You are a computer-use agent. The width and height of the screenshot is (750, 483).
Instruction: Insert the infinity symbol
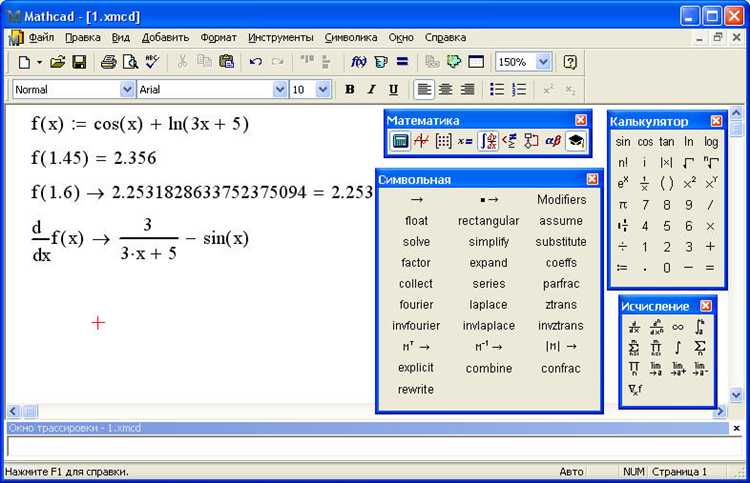pos(678,327)
